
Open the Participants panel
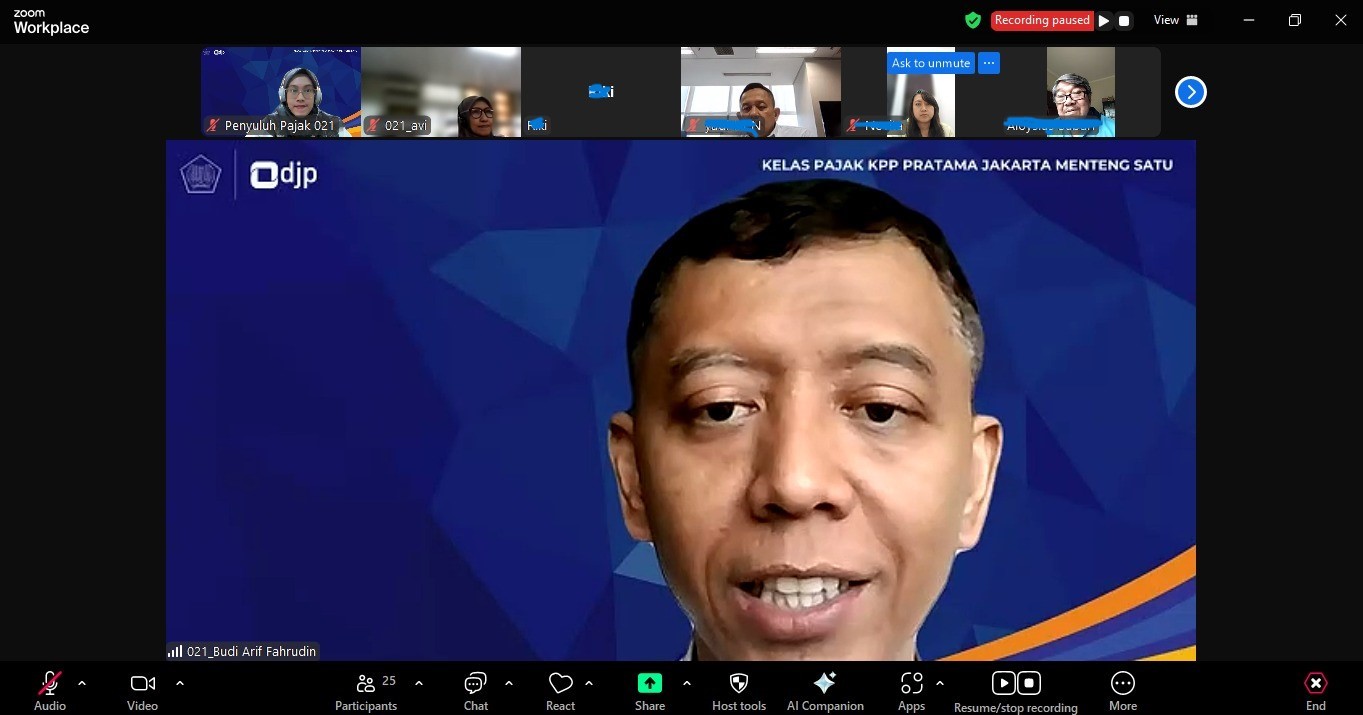[366, 684]
